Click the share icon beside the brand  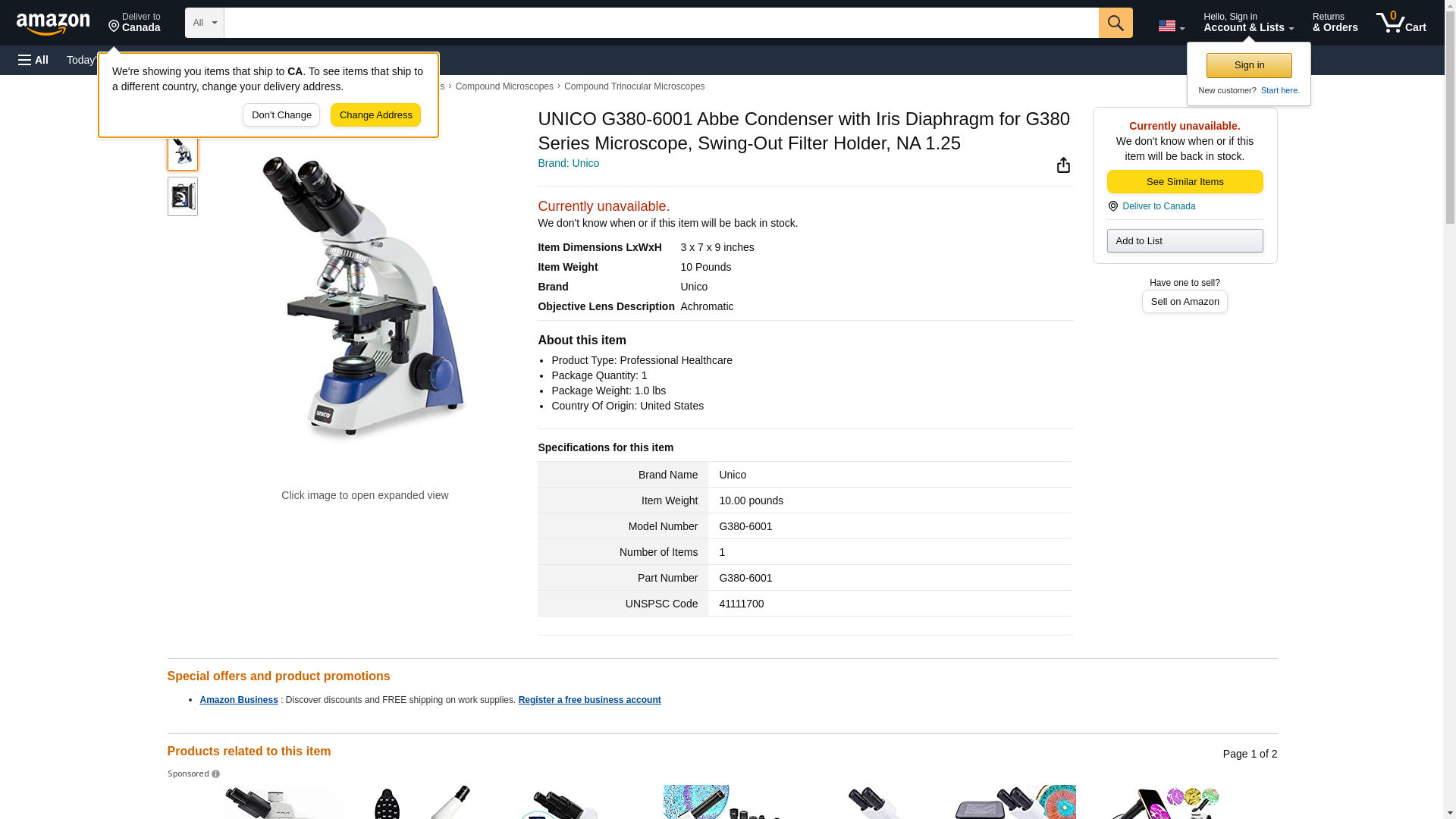[1063, 165]
